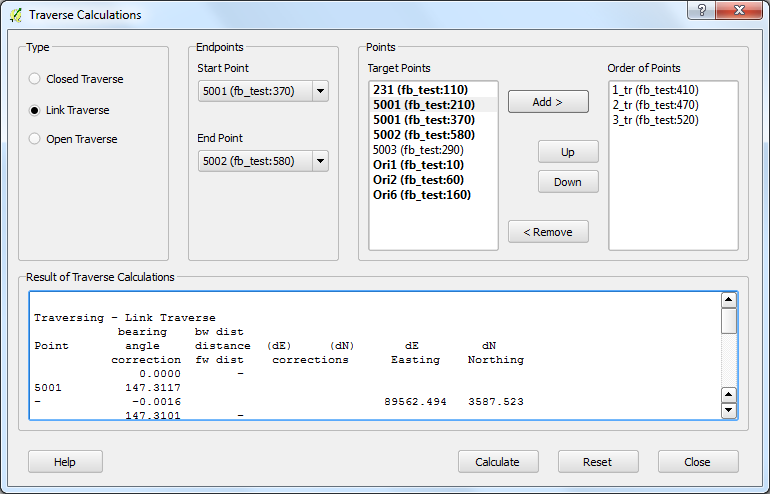Choose 3_tr (fb_test:520) in order list
This screenshot has height=494, width=770.
[655, 120]
